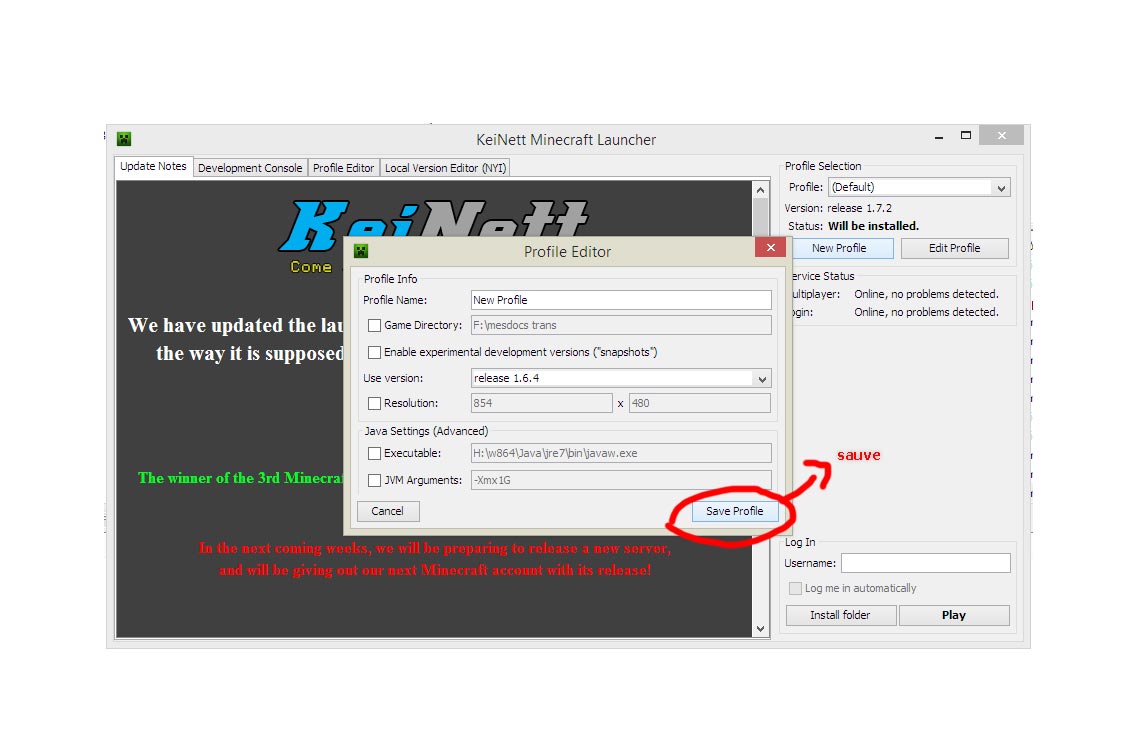Minimize the KeiNett Minecraft Launcher window

939,137
